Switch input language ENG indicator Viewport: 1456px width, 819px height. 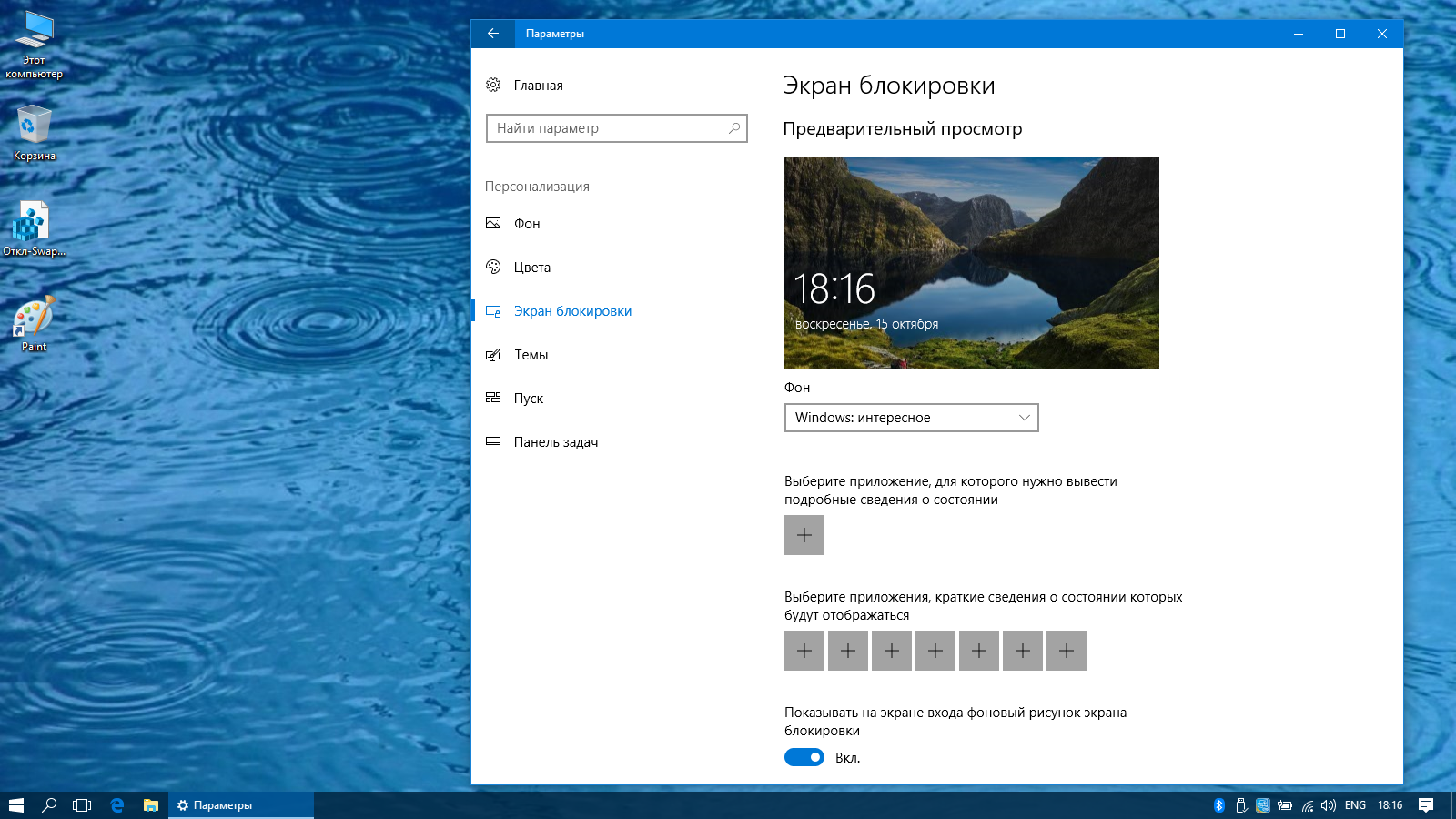[x=1355, y=805]
